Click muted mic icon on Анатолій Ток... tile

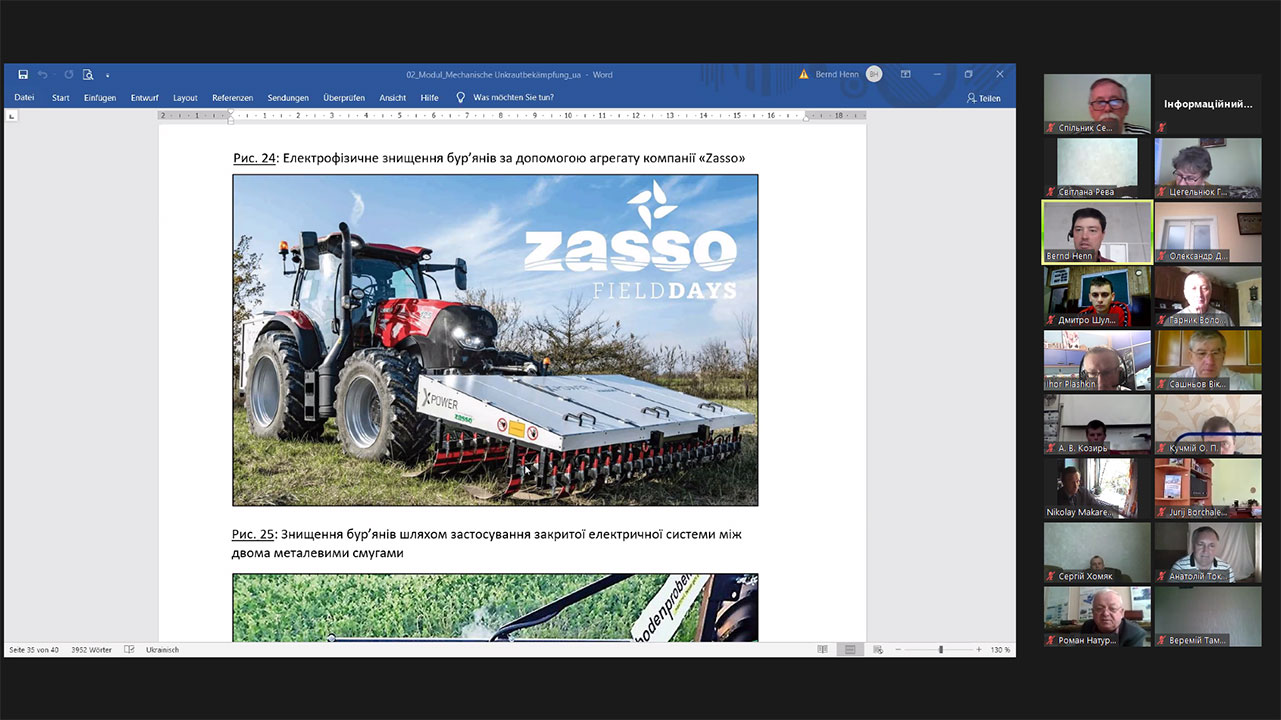click(x=1162, y=576)
